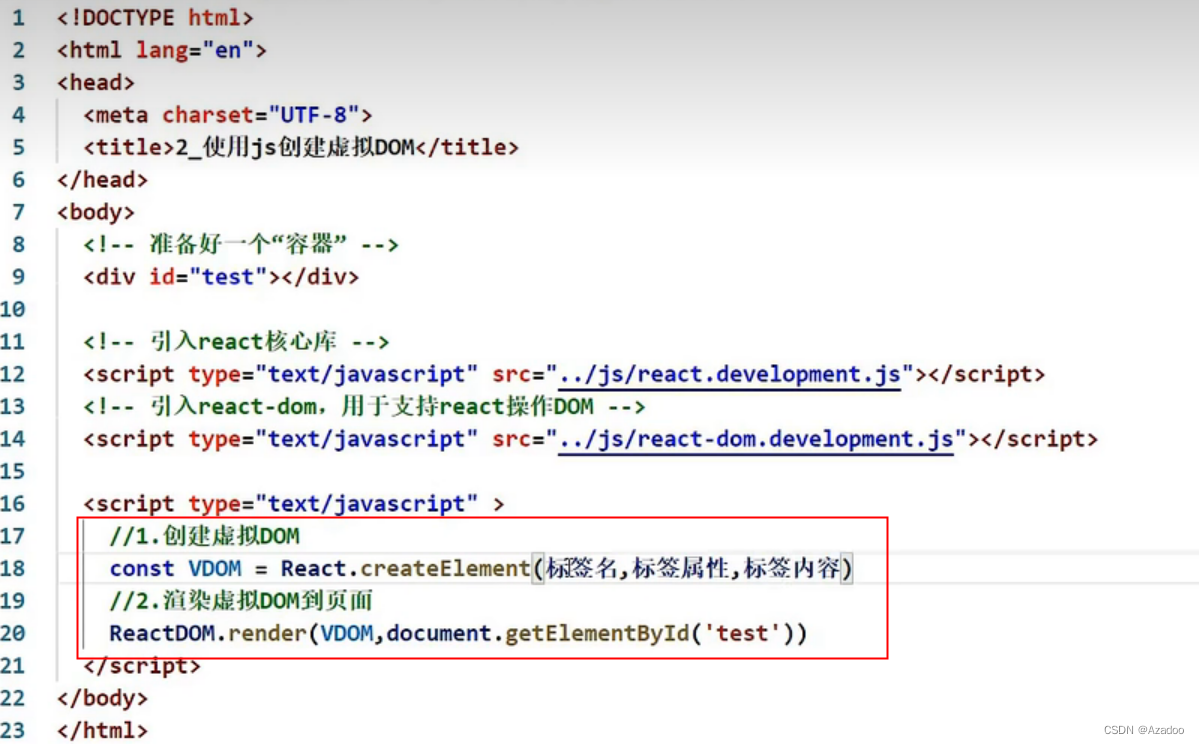Click the opening <body> tag on line 7
The width and height of the screenshot is (1199, 744).
(x=96, y=212)
